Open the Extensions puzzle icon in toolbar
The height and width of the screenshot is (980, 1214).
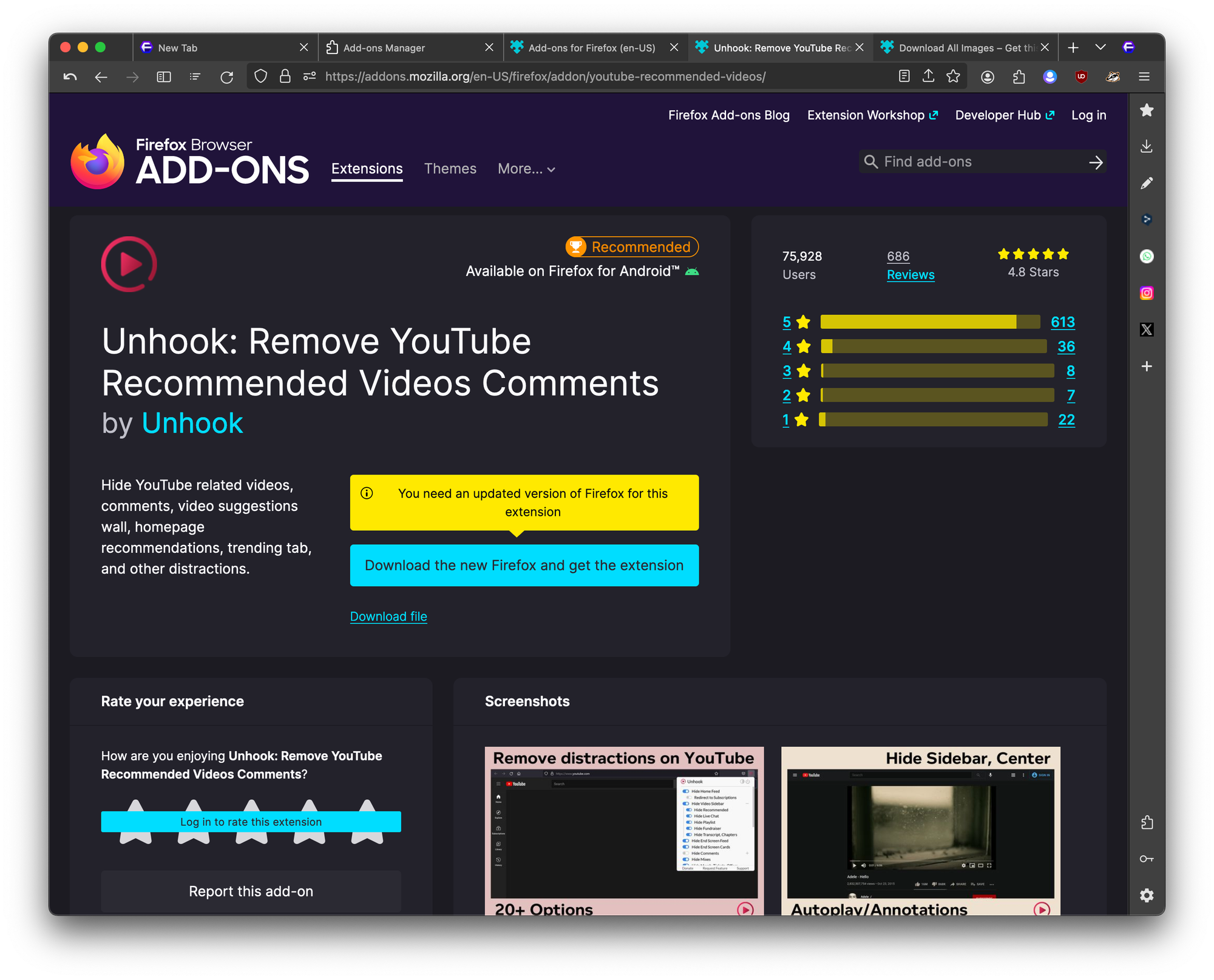coord(1019,77)
